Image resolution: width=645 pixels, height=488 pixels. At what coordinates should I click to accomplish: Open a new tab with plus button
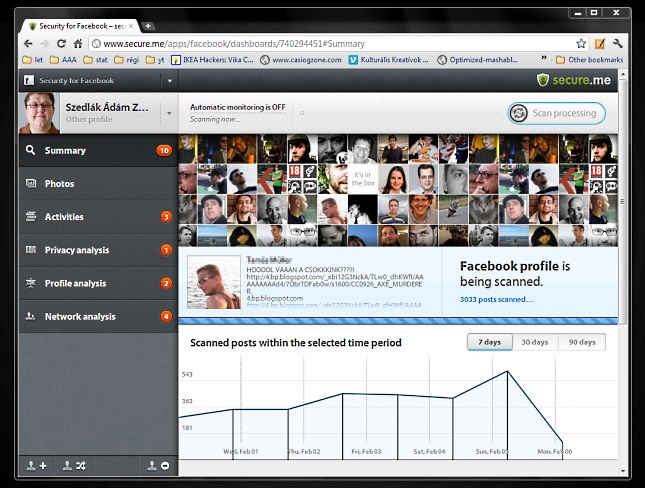click(x=148, y=26)
